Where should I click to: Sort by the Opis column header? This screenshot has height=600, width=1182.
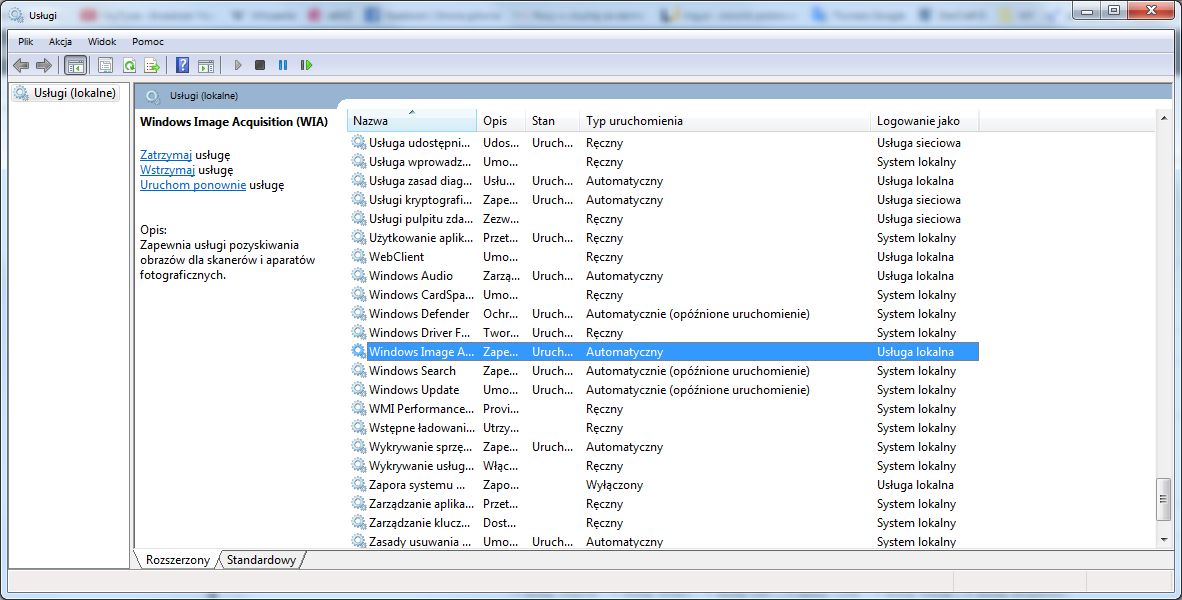(x=501, y=121)
